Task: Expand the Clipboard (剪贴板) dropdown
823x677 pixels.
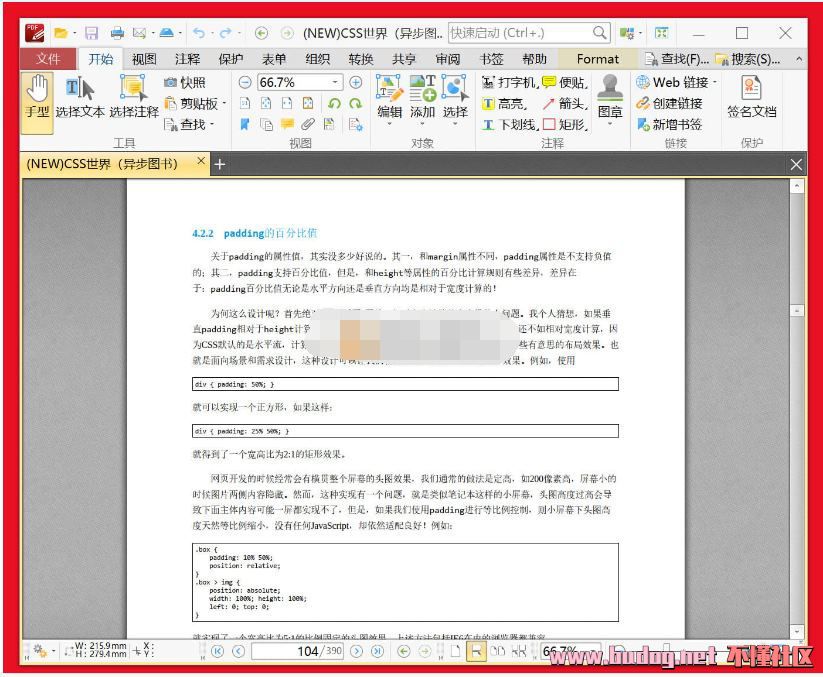Action: 225,103
